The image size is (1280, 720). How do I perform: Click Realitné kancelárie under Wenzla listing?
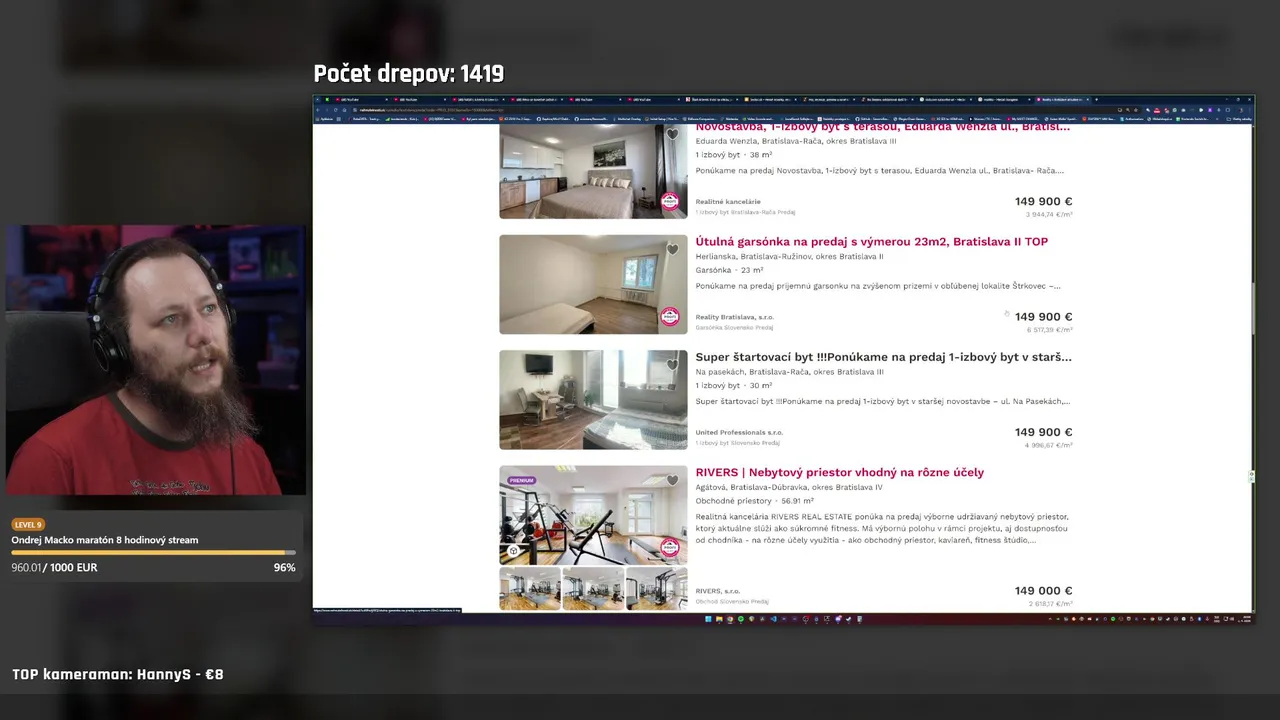tap(728, 202)
